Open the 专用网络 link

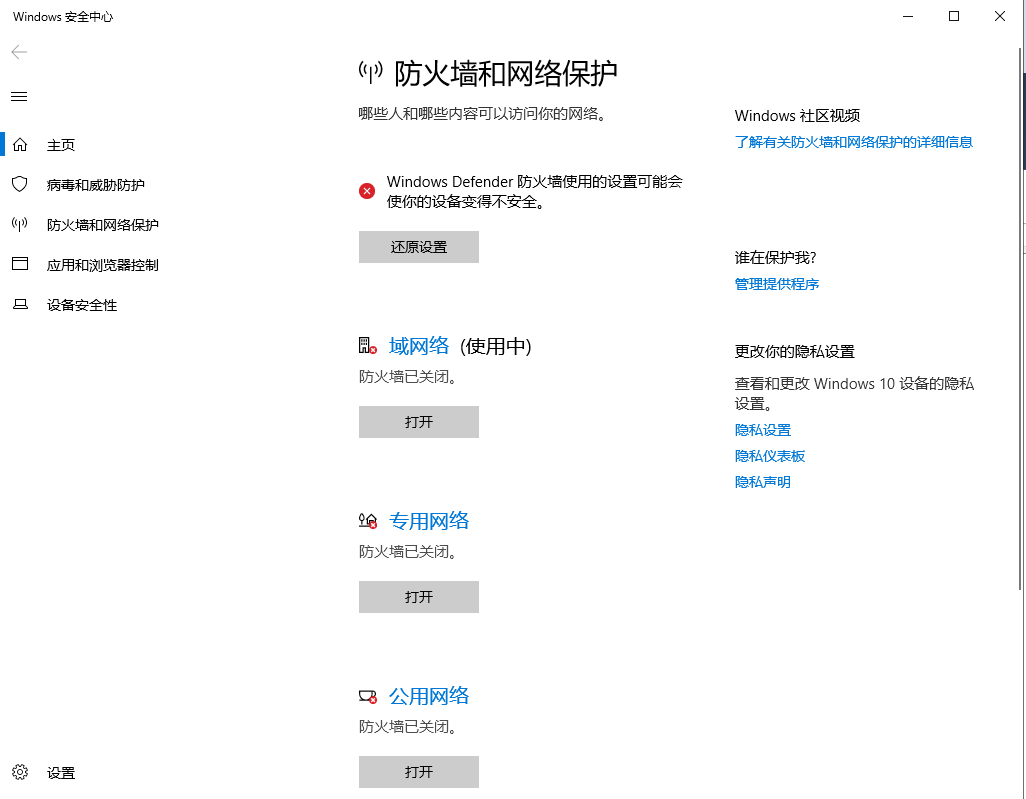pyautogui.click(x=429, y=521)
